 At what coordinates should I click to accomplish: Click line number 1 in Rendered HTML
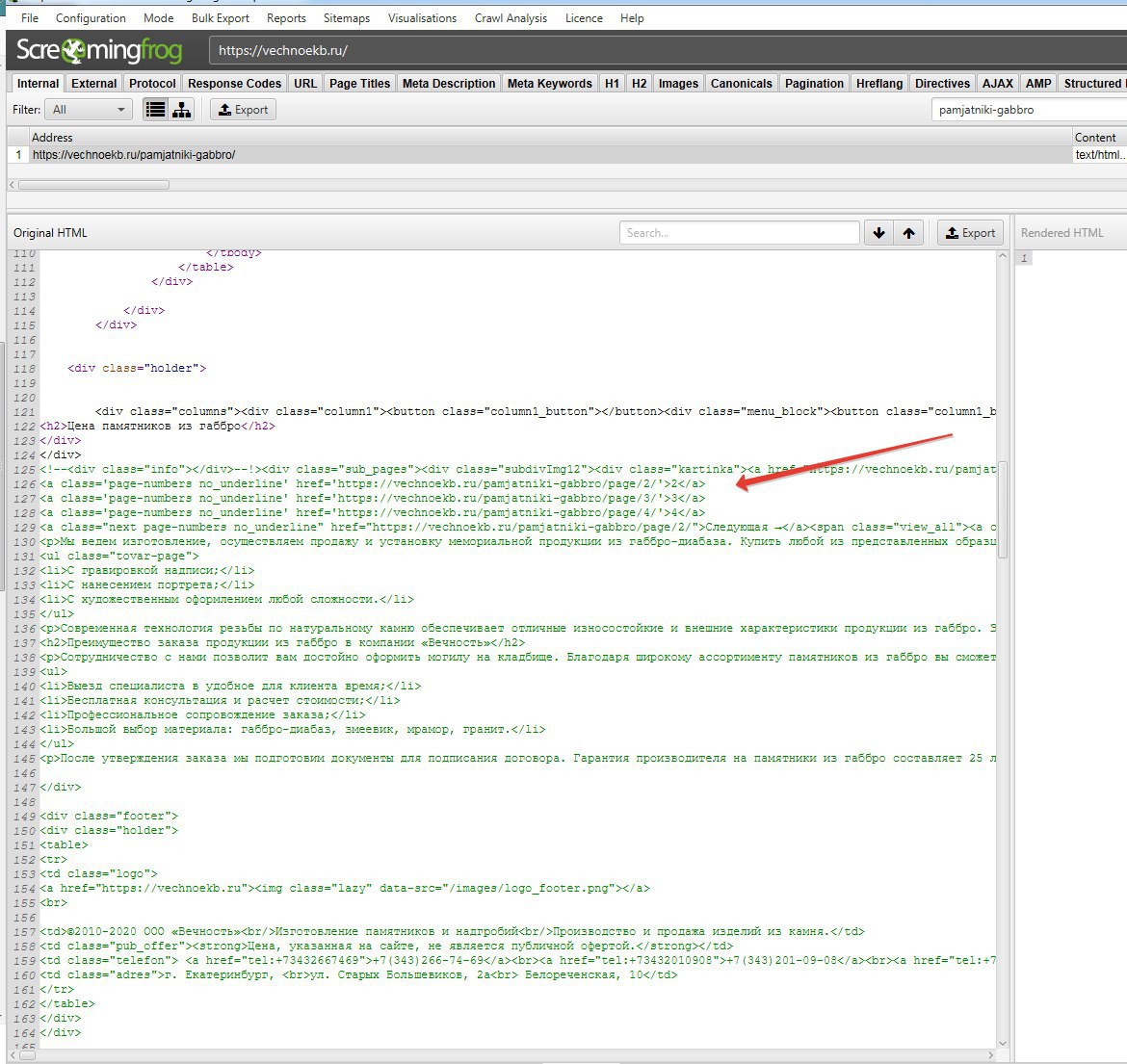[x=1024, y=258]
